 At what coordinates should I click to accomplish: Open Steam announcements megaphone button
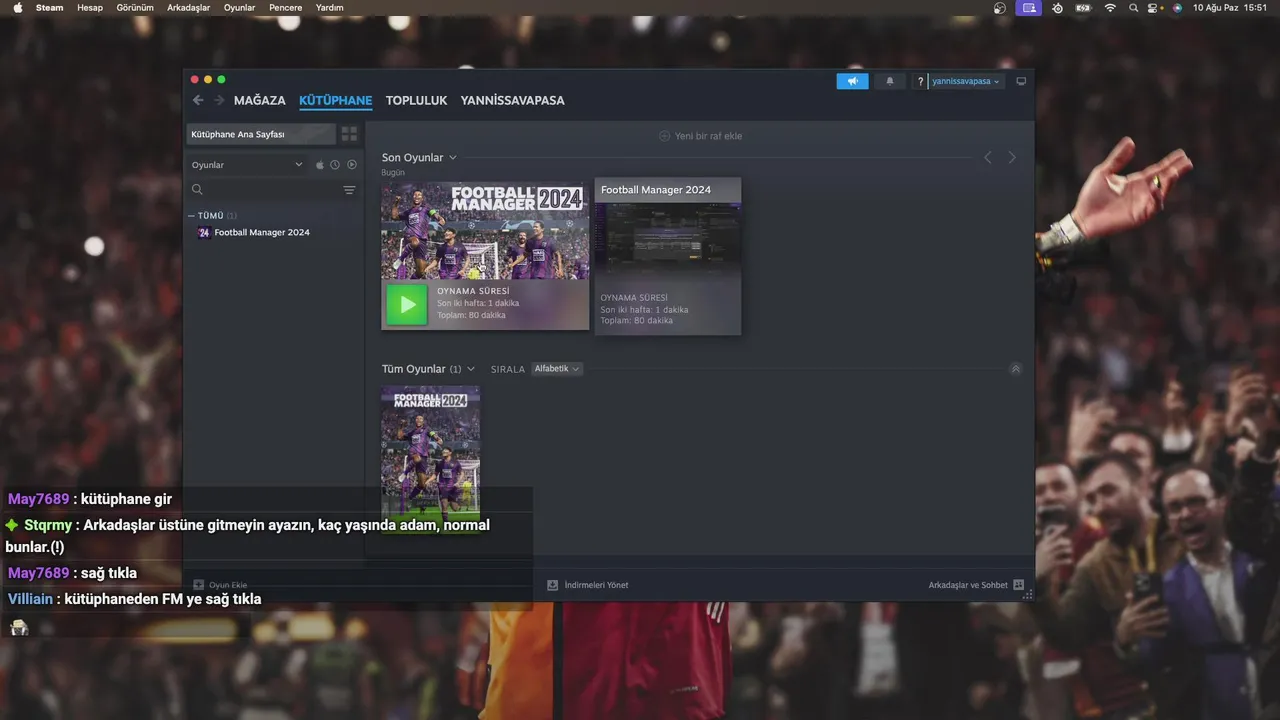(853, 81)
